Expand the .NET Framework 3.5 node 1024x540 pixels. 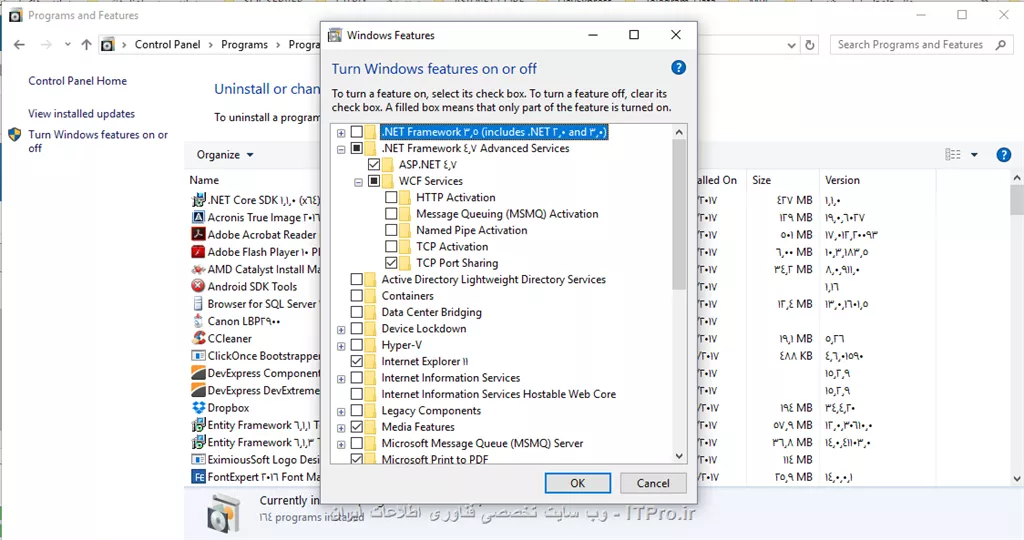(341, 133)
